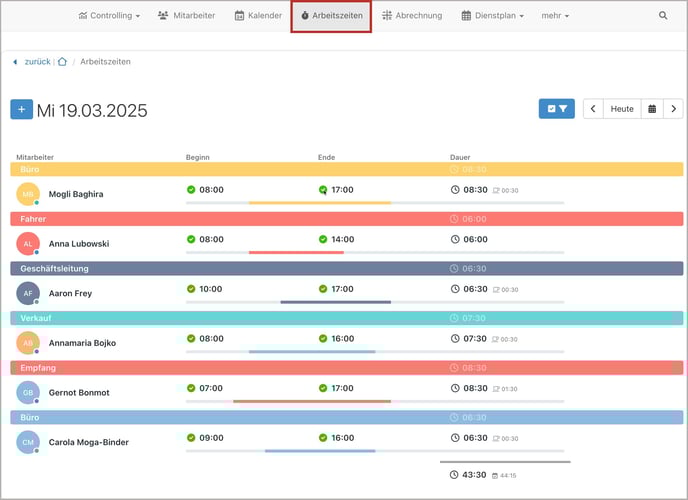The height and width of the screenshot is (500, 688).
Task: Click the break icon for Mogli Baghira
Action: tap(496, 190)
